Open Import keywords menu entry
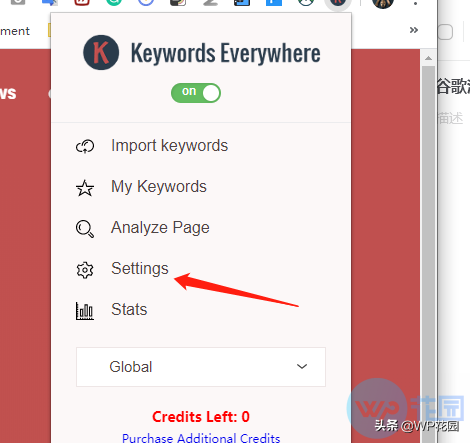 169,146
